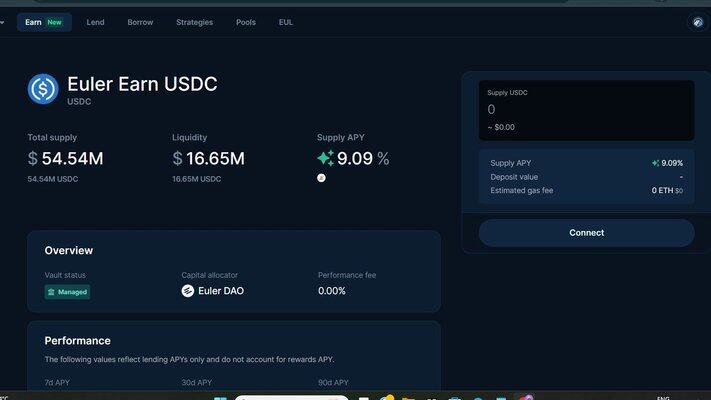Expand the dropdown caret left of Earn
This screenshot has height=400, width=711.
pos(3,22)
